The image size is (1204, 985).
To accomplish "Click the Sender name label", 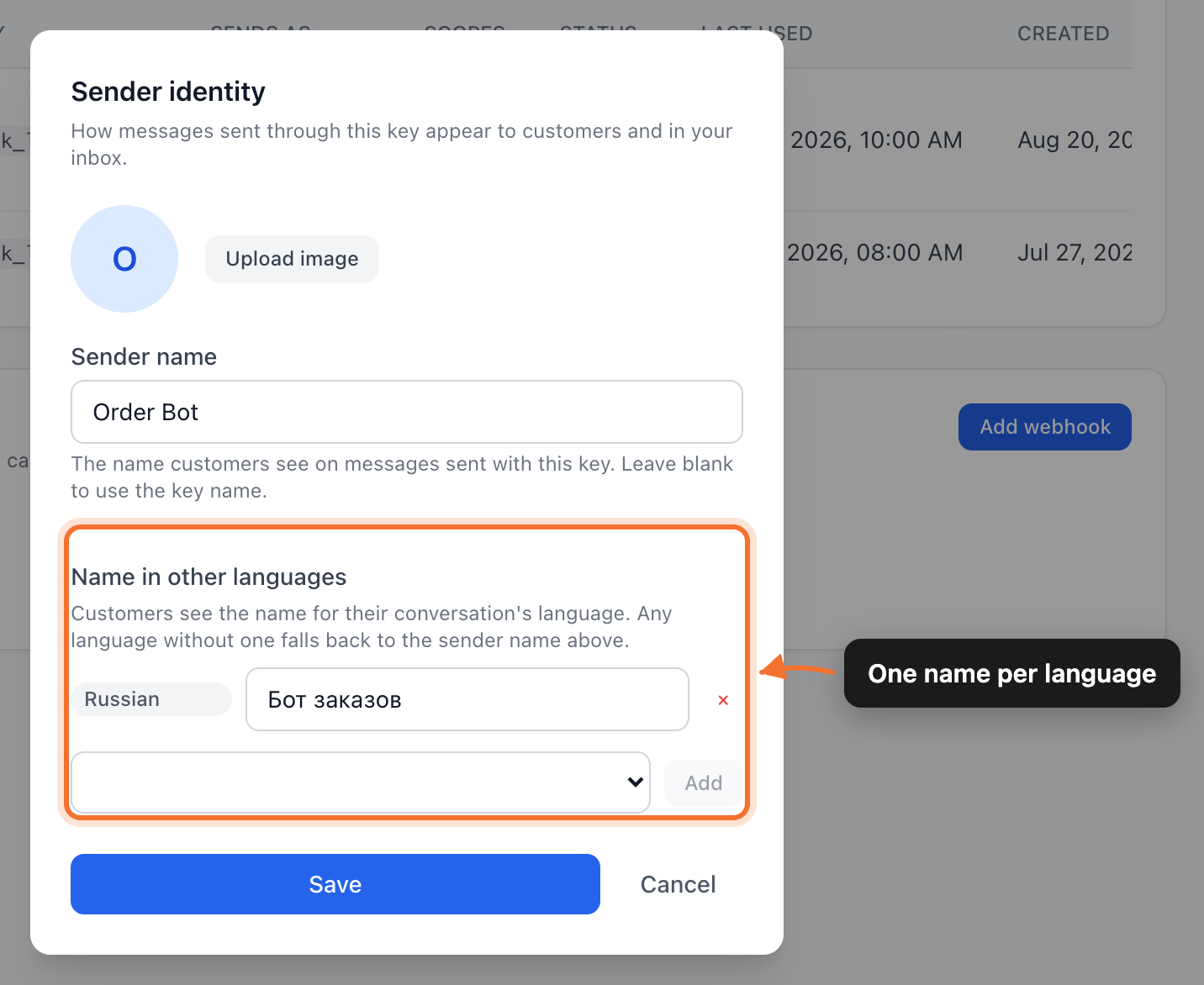I will click(144, 357).
